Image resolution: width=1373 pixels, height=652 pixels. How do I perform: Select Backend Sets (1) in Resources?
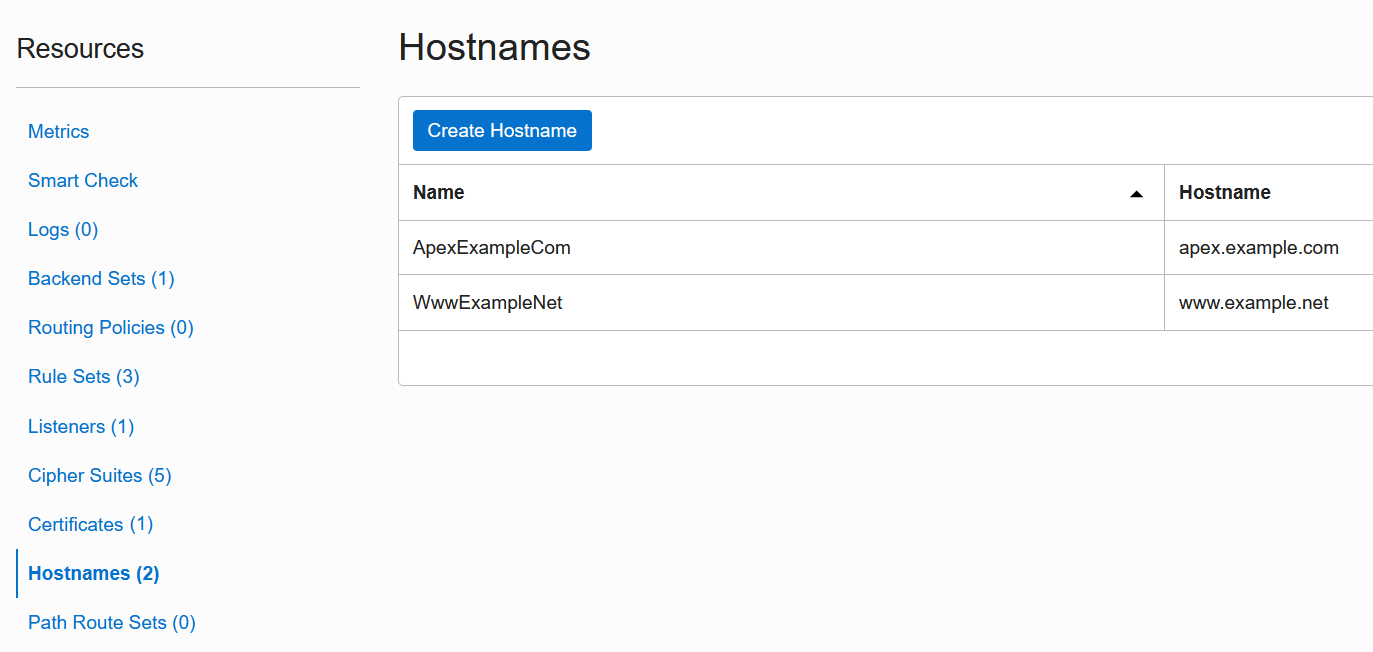pos(101,279)
